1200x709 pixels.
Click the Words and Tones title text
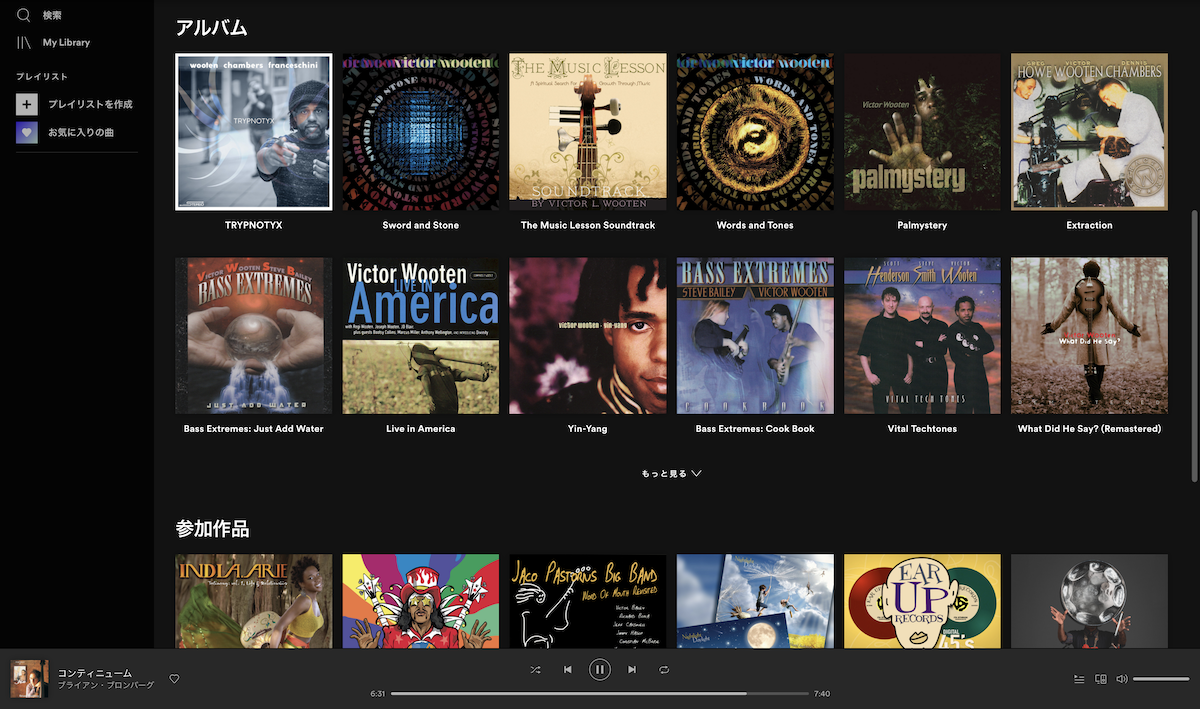pos(755,225)
